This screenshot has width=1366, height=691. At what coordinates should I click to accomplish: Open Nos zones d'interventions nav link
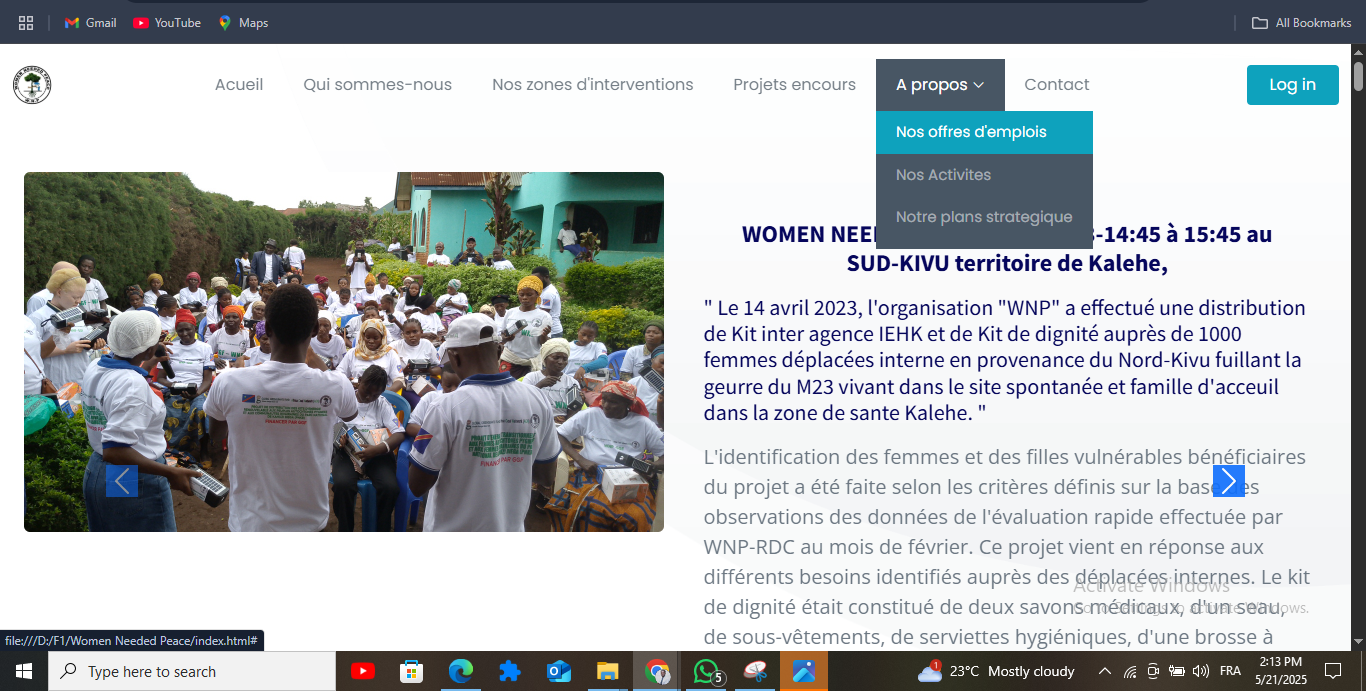coord(593,85)
